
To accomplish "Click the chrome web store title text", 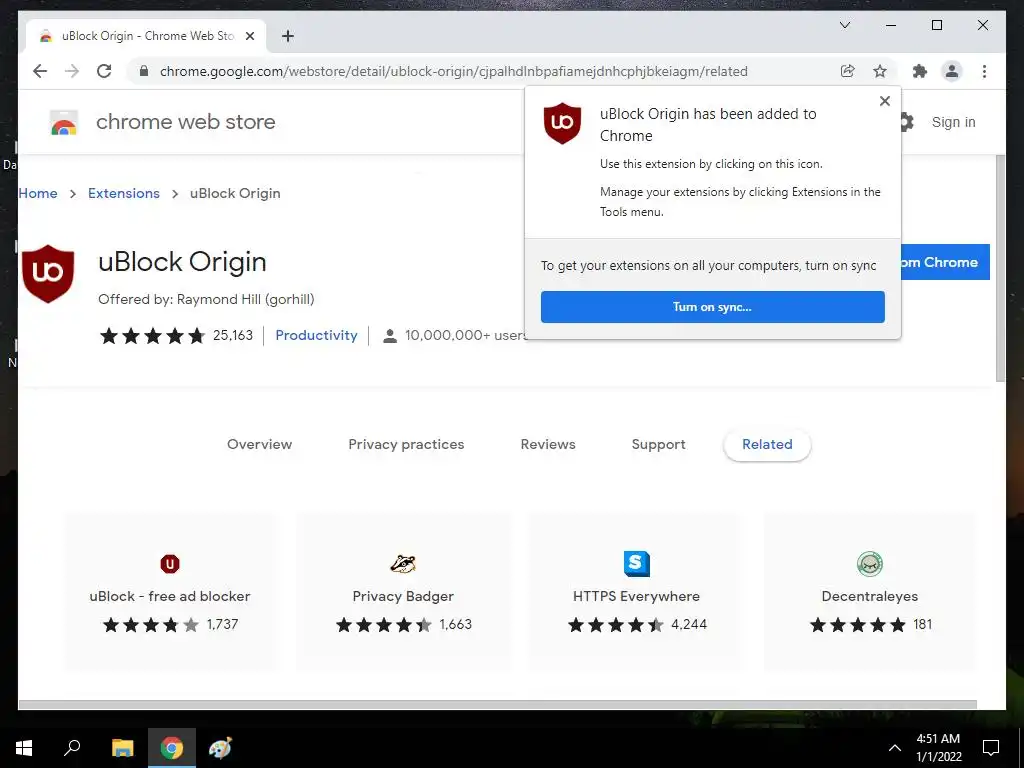I will tap(185, 122).
